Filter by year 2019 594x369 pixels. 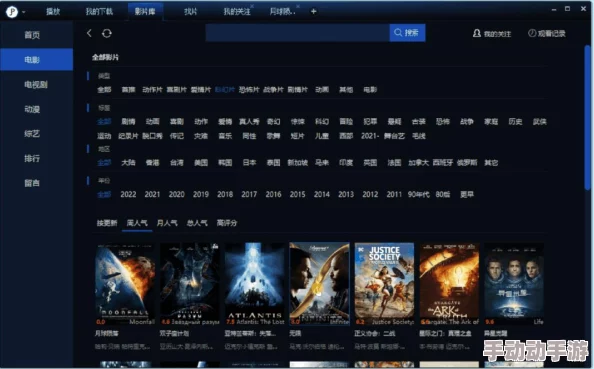click(x=201, y=194)
